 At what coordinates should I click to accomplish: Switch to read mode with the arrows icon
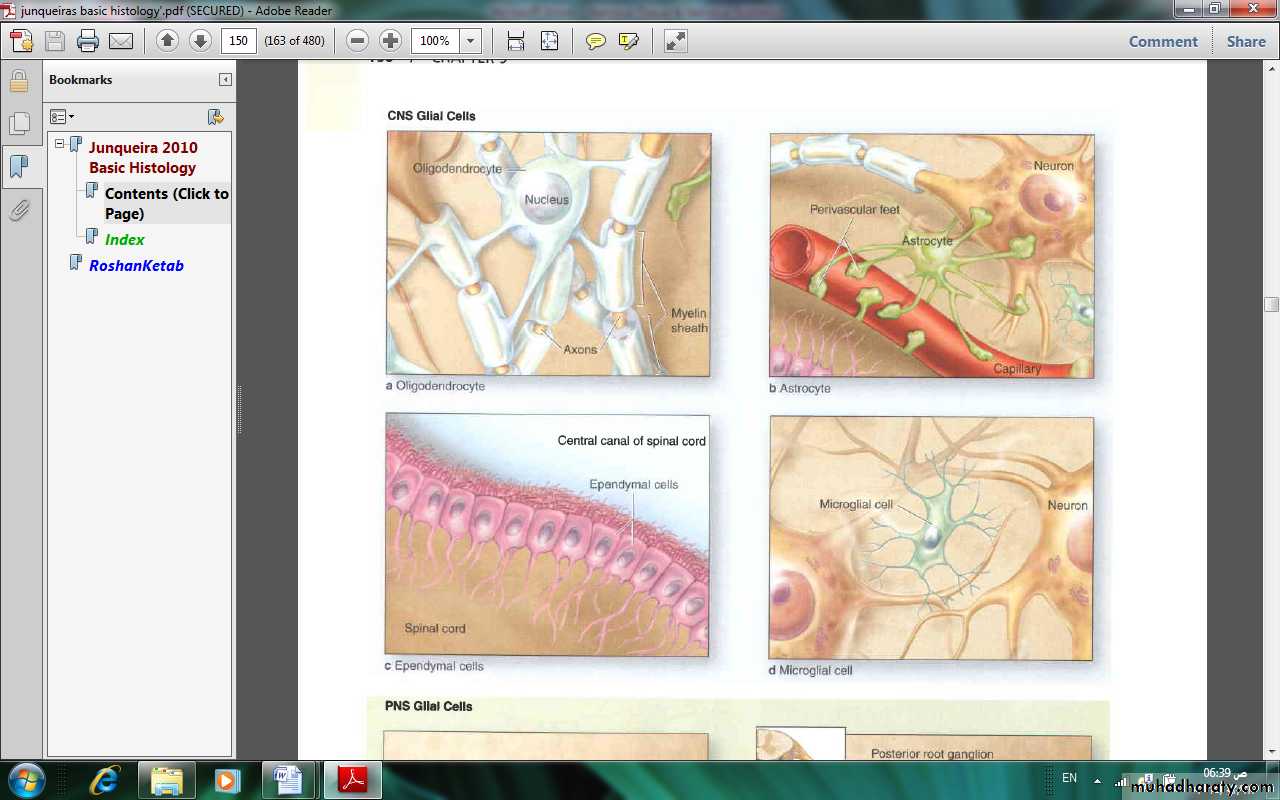[676, 41]
